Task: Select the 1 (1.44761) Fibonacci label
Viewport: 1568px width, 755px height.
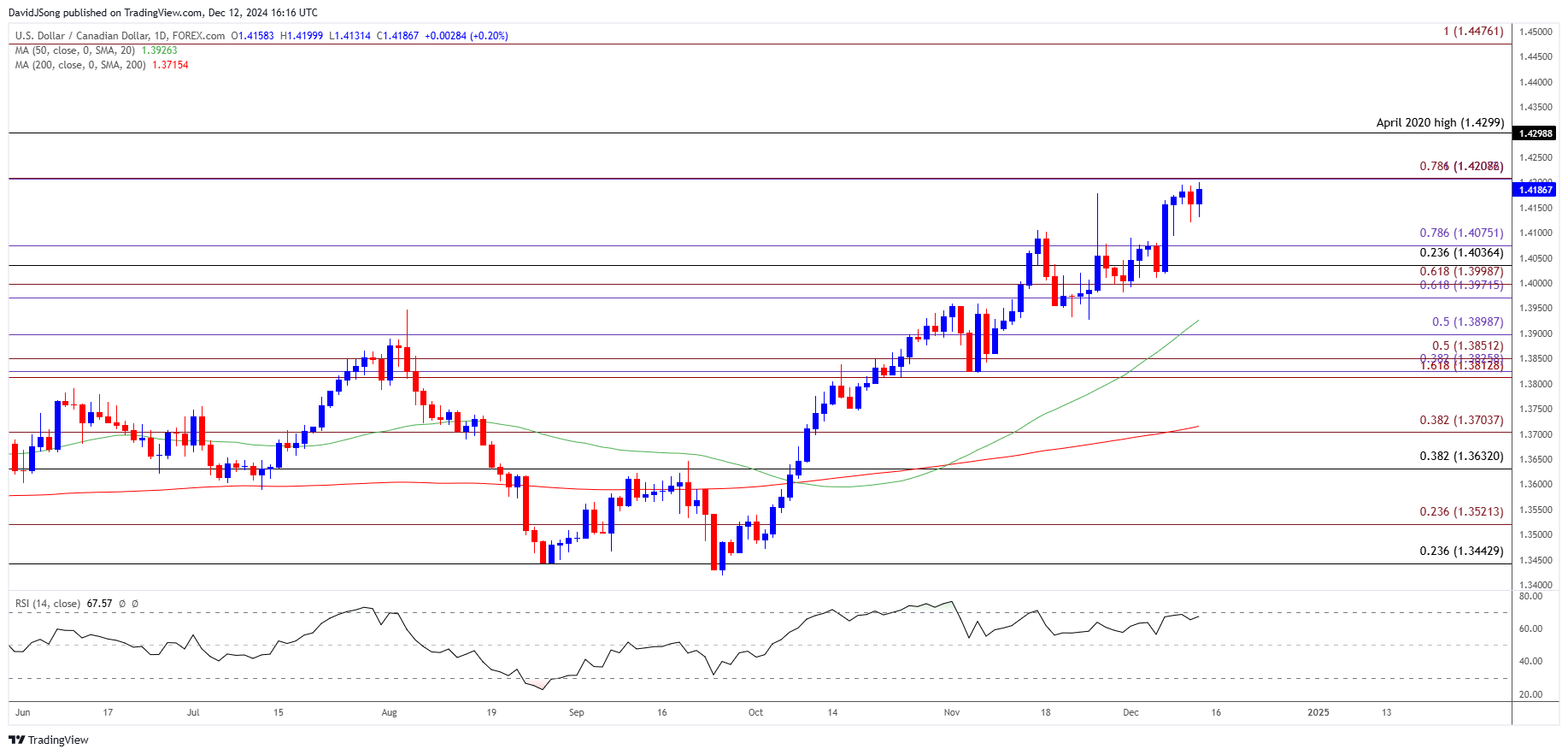Action: pos(1472,32)
